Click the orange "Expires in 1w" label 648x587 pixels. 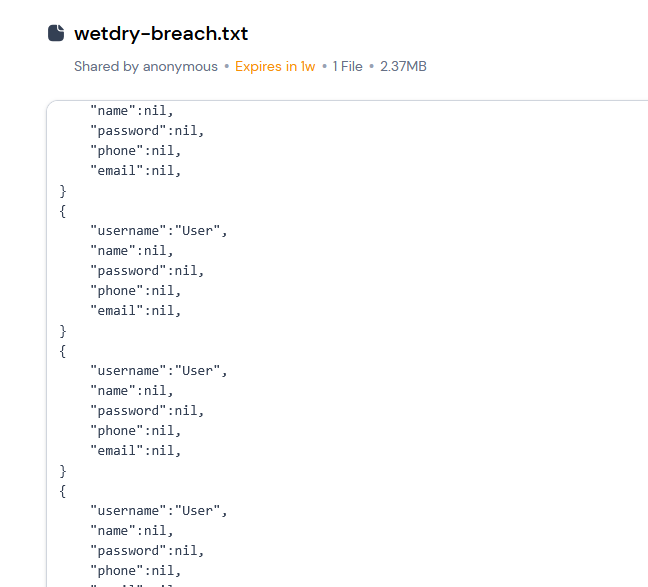click(275, 67)
